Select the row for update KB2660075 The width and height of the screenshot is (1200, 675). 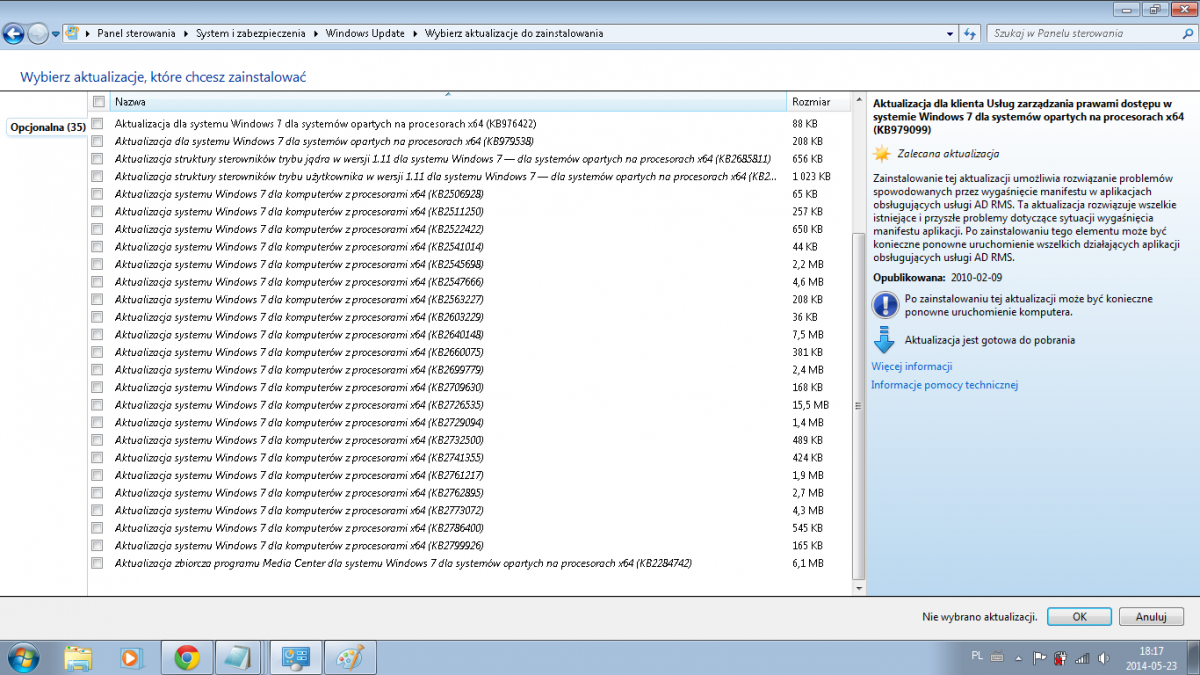(x=470, y=352)
